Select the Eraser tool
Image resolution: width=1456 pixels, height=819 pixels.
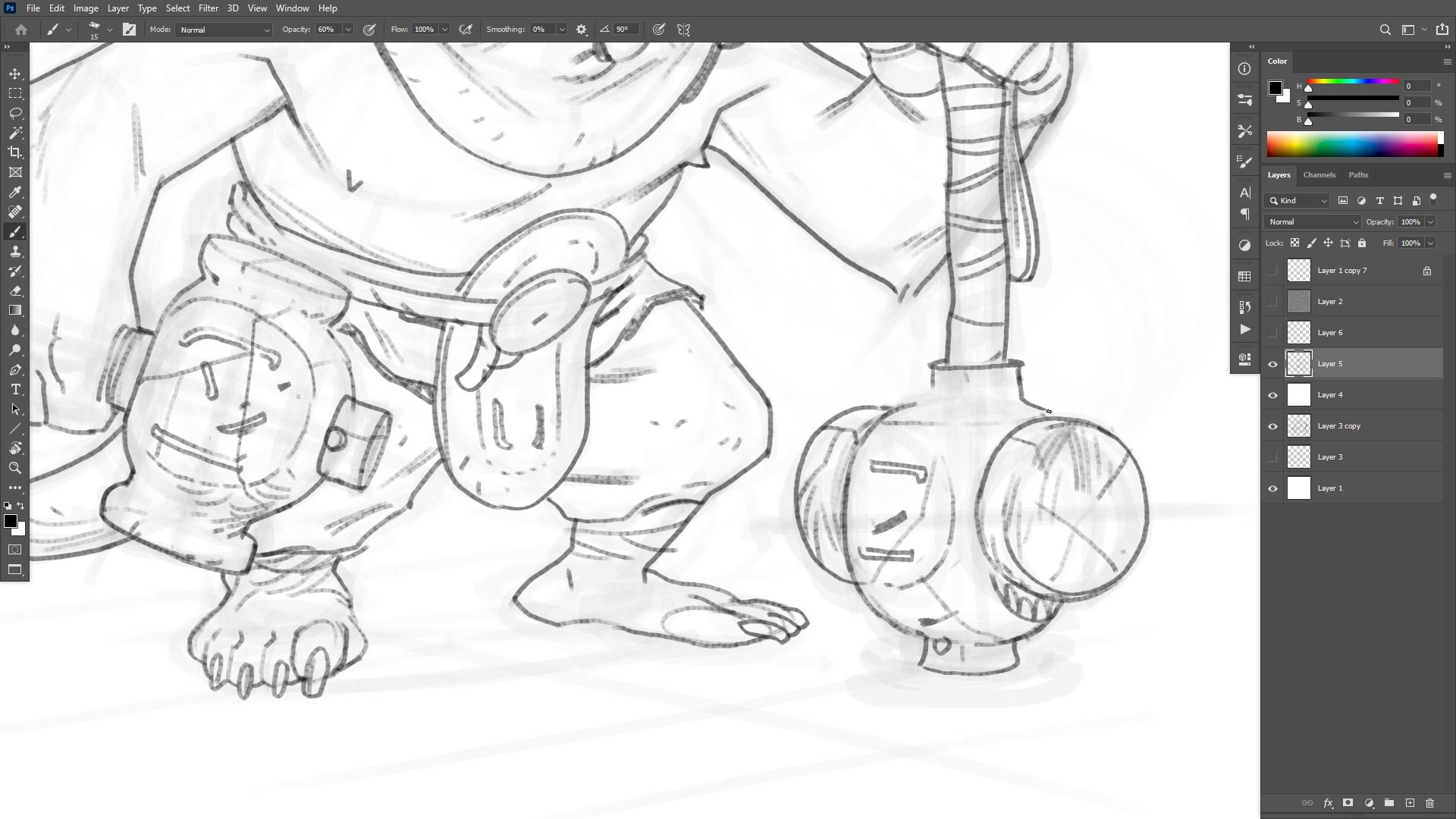pyautogui.click(x=15, y=290)
